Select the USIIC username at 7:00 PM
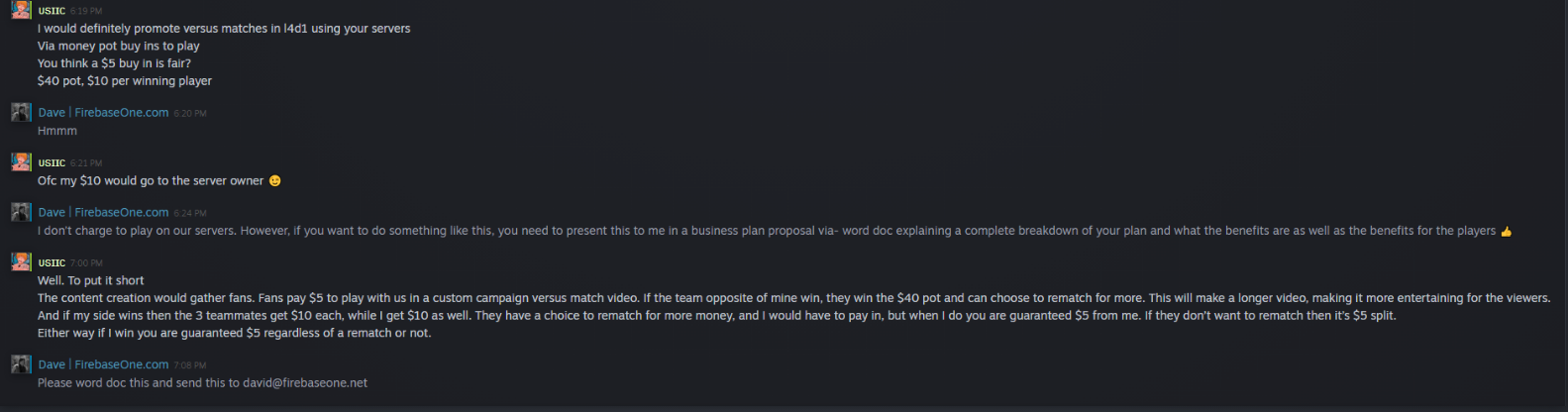Screen dimensions: 1568x412 pos(52,262)
